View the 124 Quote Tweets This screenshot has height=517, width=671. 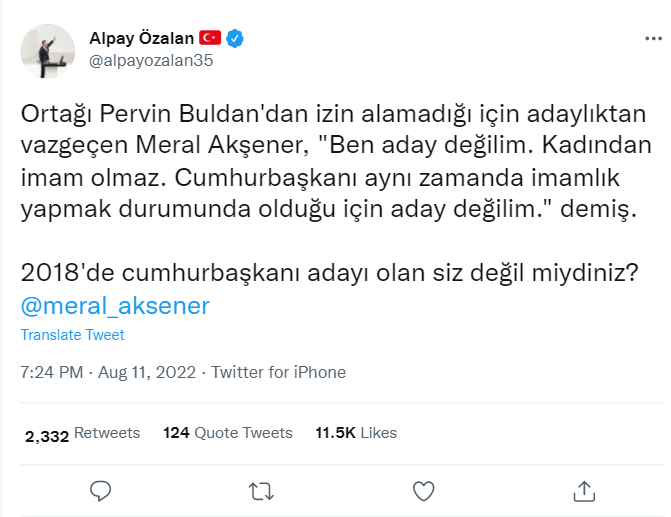coord(227,433)
